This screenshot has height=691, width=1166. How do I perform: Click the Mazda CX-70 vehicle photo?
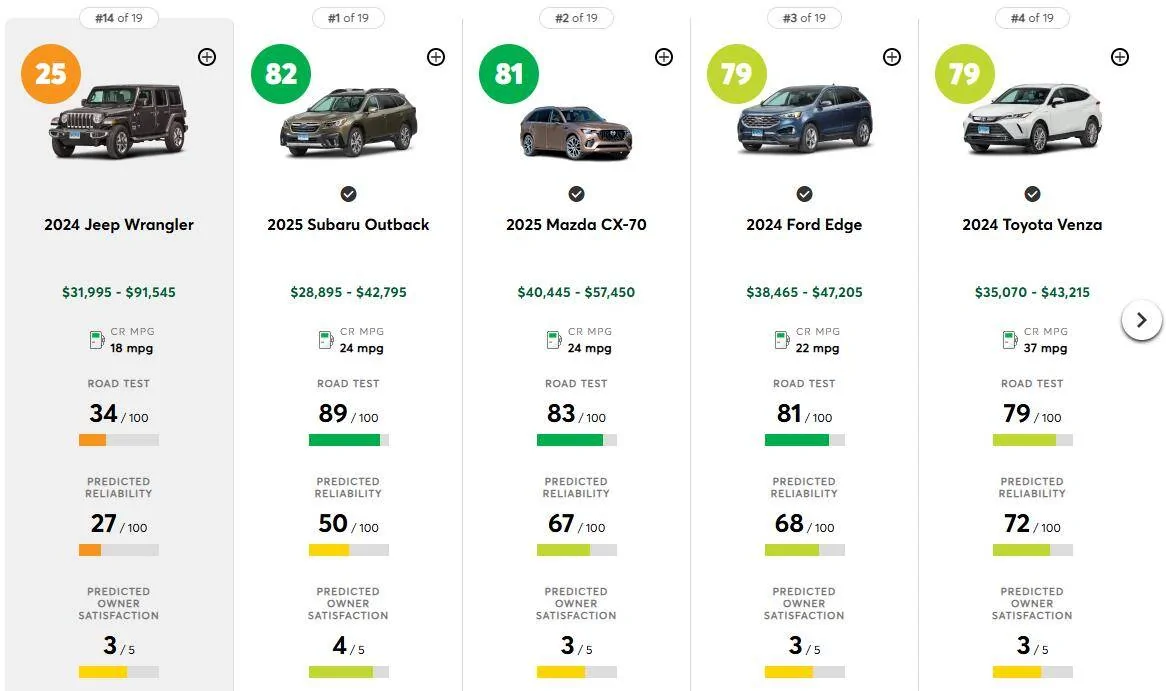[x=576, y=132]
